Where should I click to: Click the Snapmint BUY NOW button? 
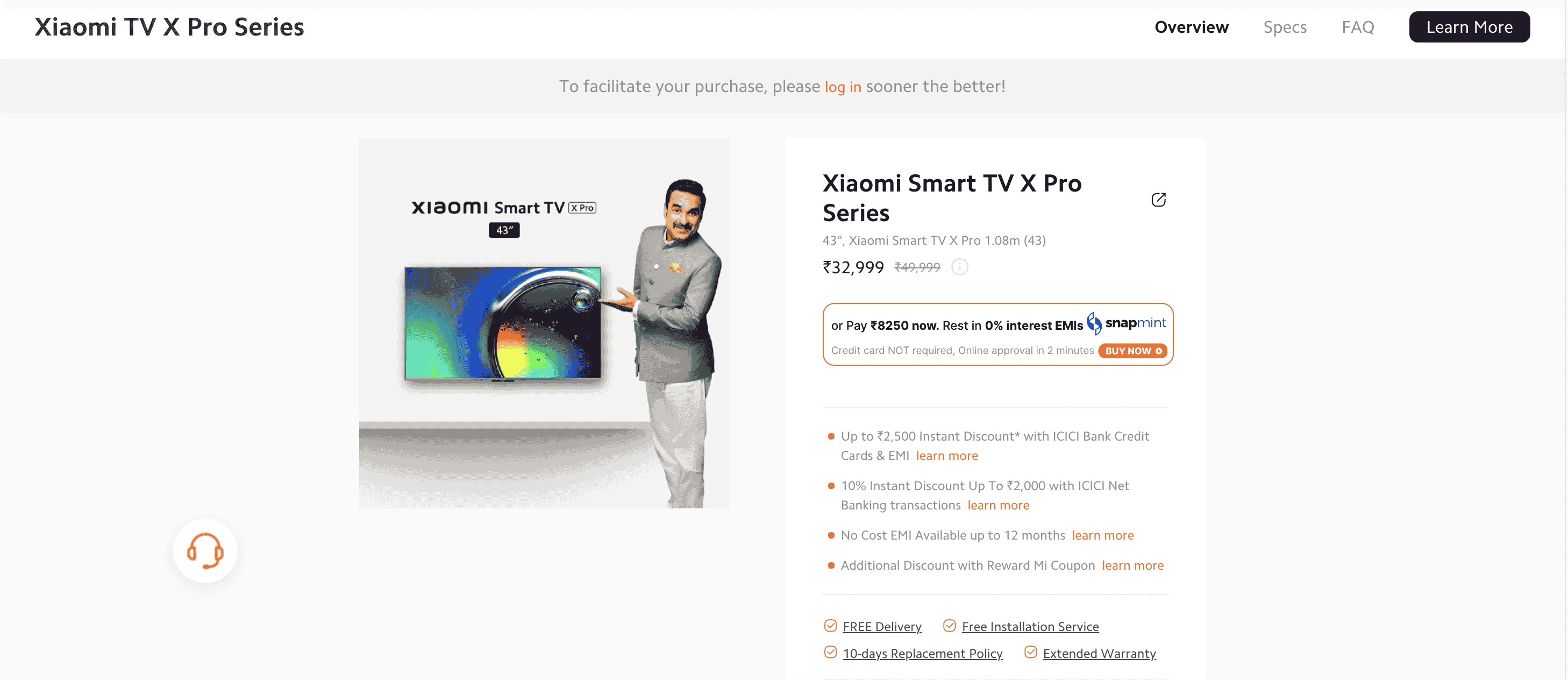pos(1133,351)
